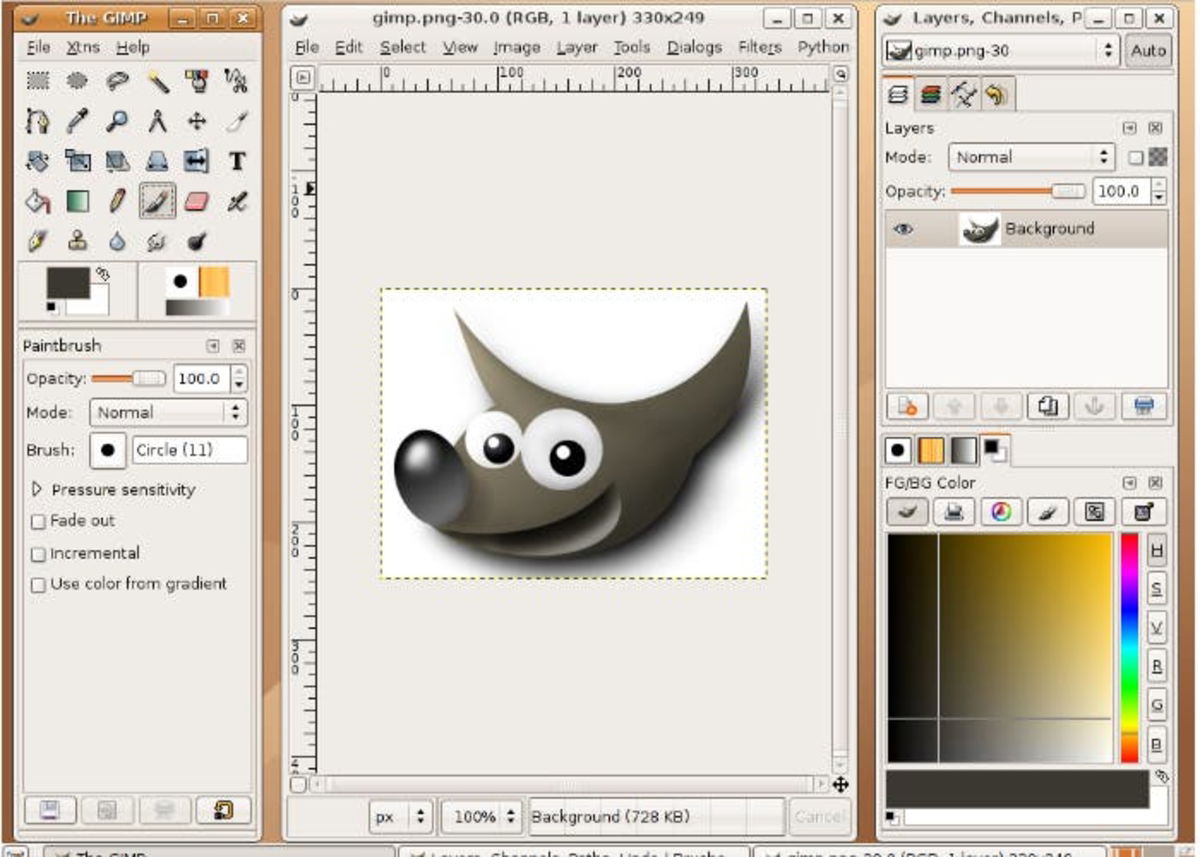
Task: Click the New Layer button
Action: click(908, 406)
